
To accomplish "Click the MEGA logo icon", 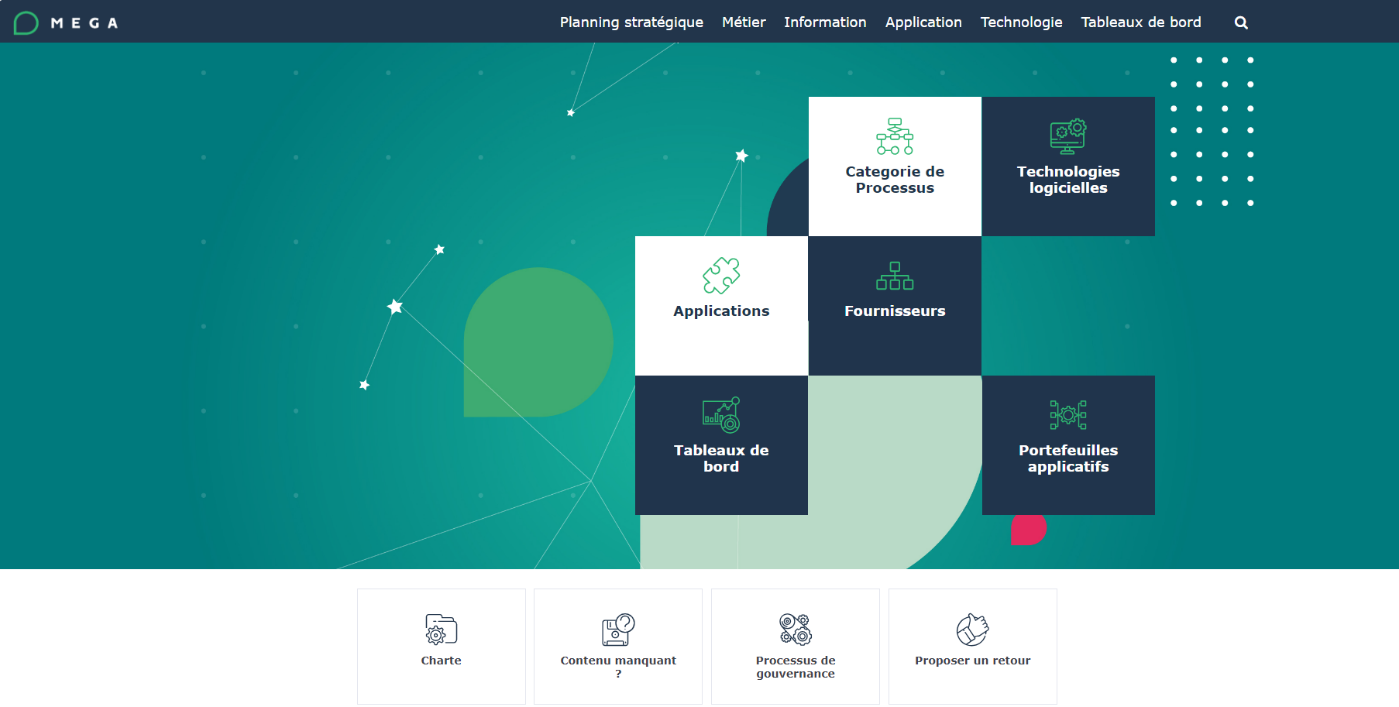I will point(26,23).
